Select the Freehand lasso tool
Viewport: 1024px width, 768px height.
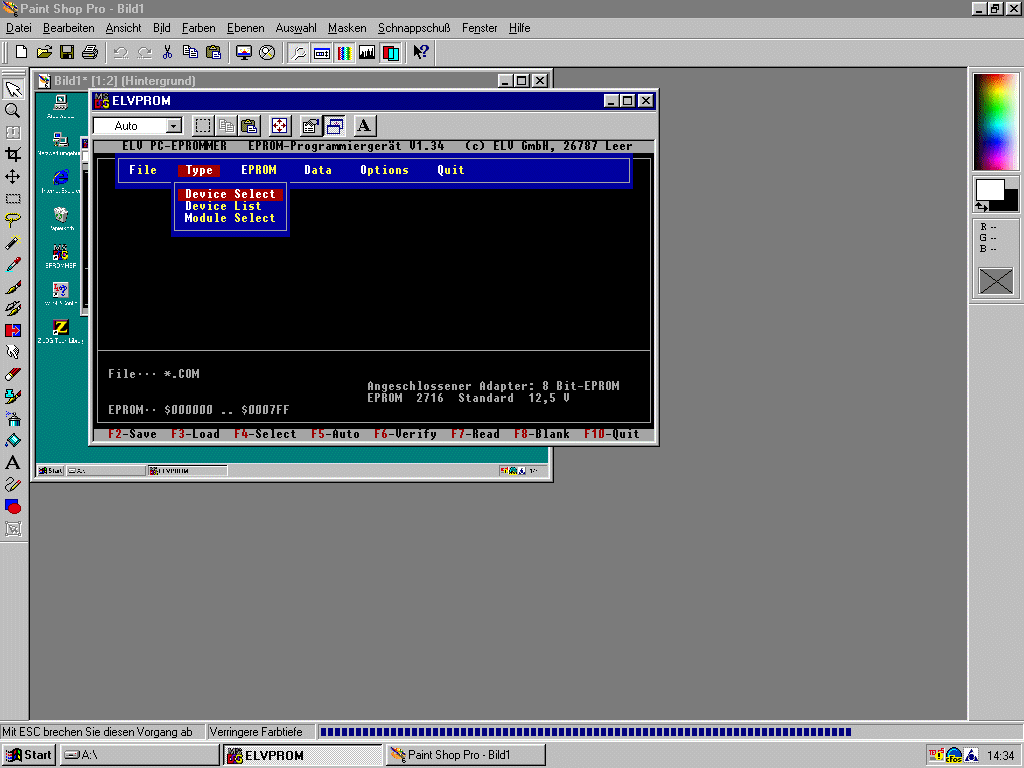[x=13, y=221]
